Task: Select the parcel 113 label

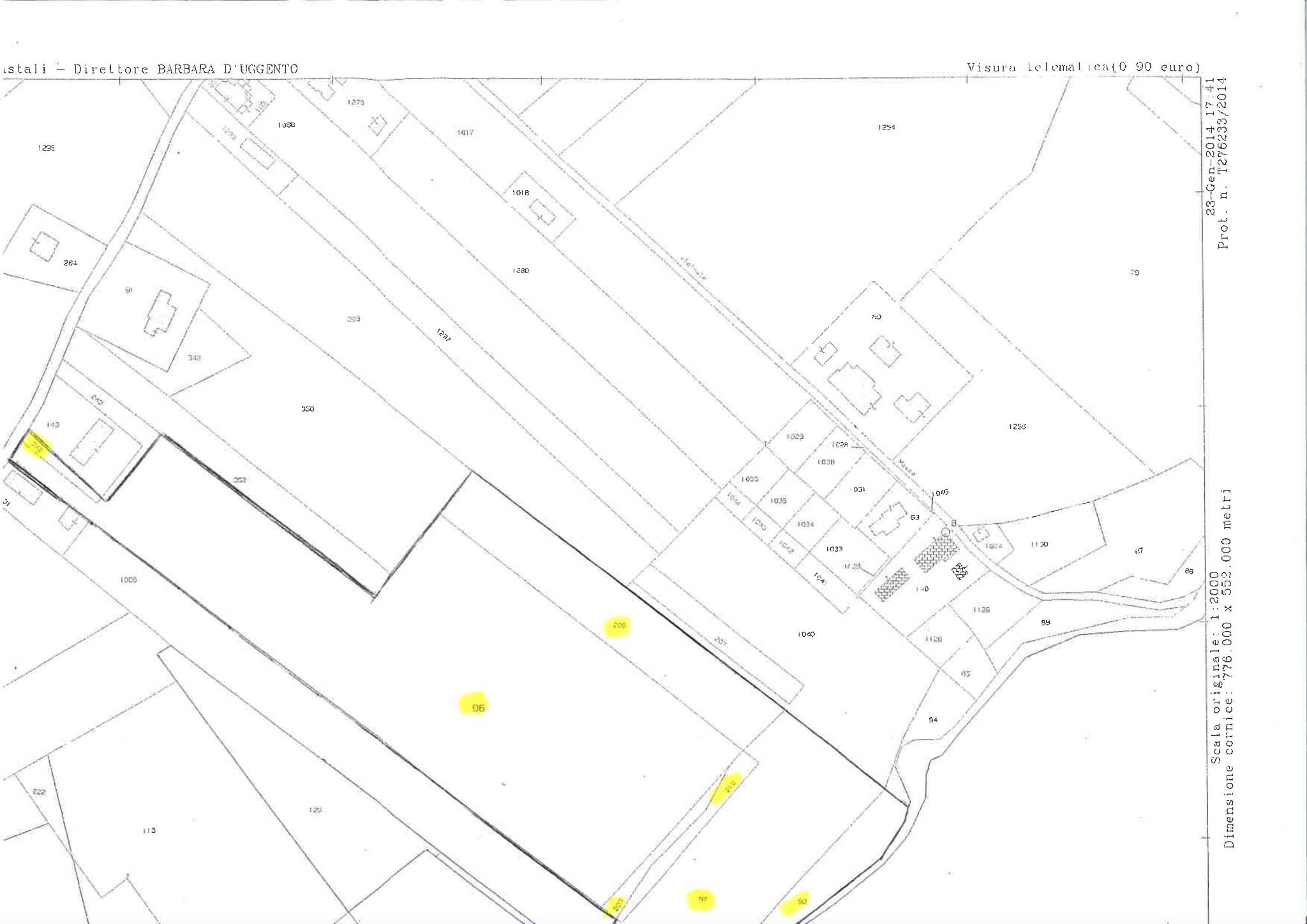Action: tap(149, 830)
